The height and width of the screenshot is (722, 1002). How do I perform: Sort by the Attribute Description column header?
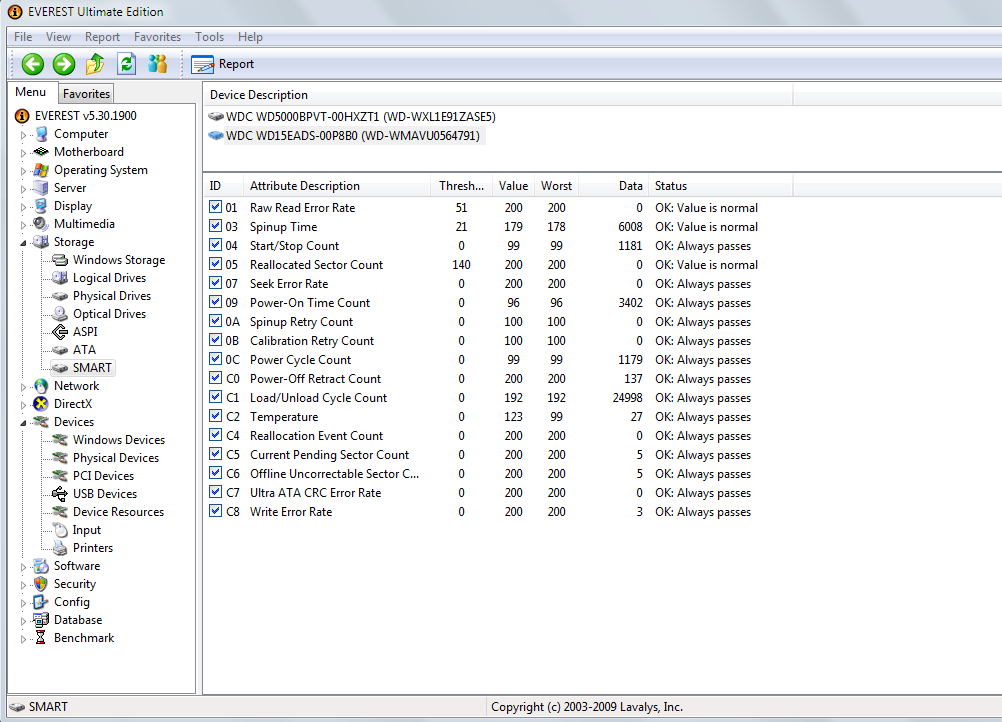[305, 186]
